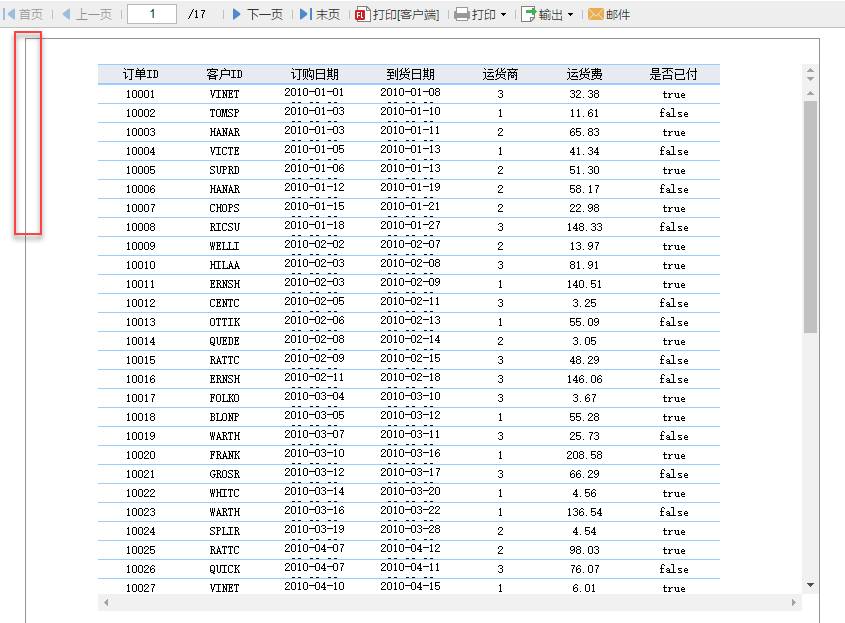Select customer cell VINET in row 10001
Image resolution: width=845 pixels, height=623 pixels.
coord(224,94)
